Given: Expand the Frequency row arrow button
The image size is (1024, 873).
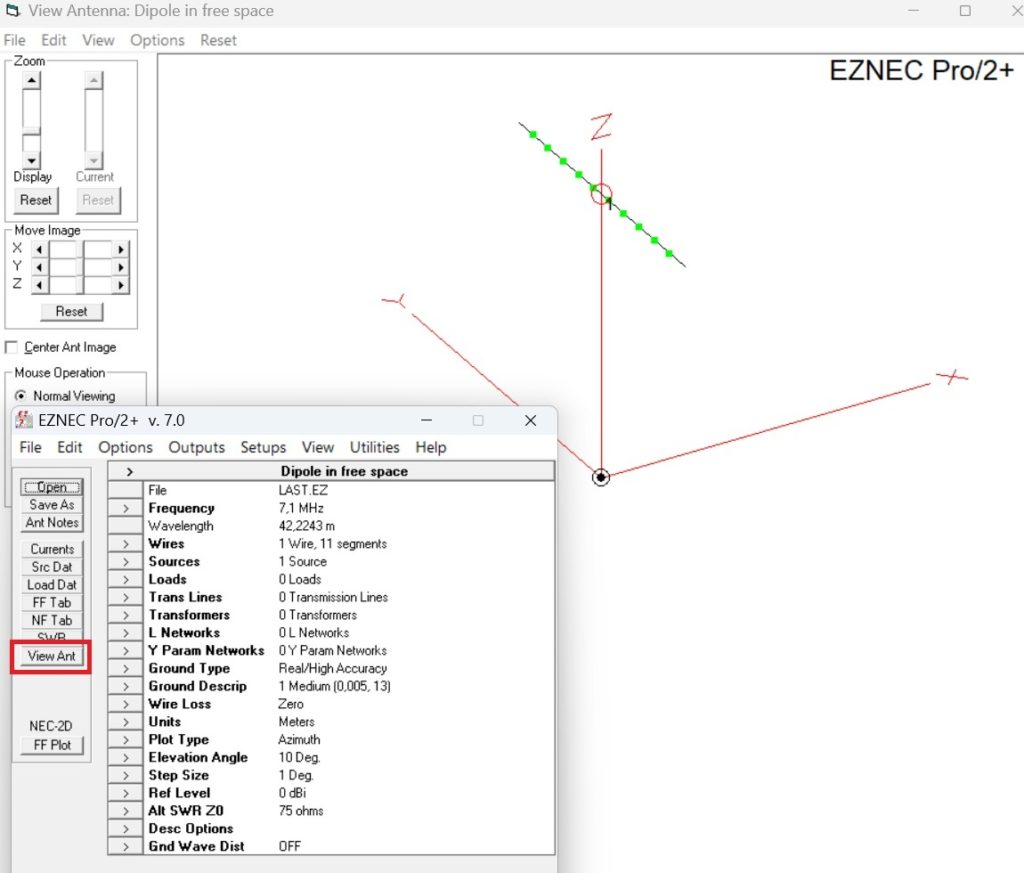Looking at the screenshot, I should click(x=126, y=508).
